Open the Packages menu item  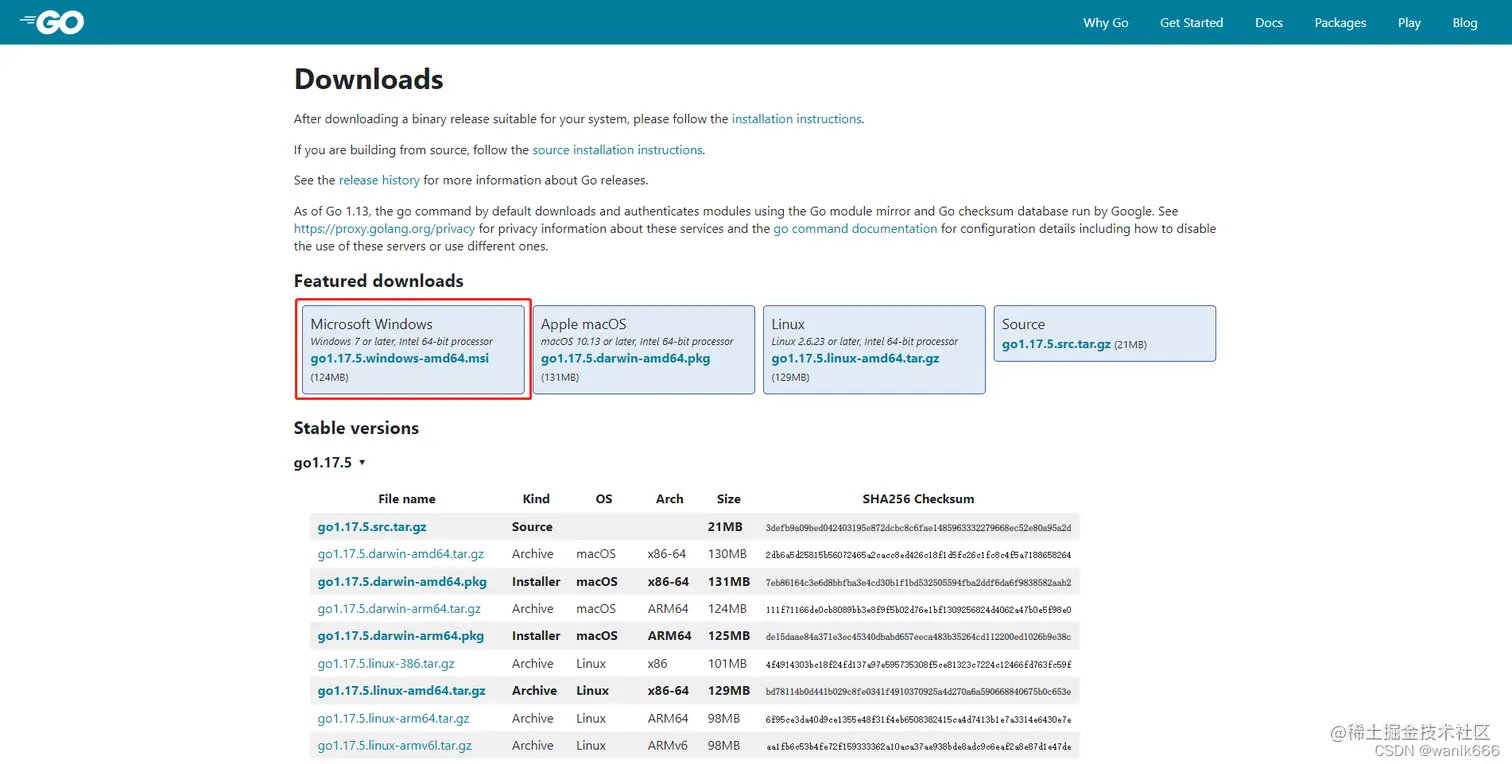[x=1340, y=23]
